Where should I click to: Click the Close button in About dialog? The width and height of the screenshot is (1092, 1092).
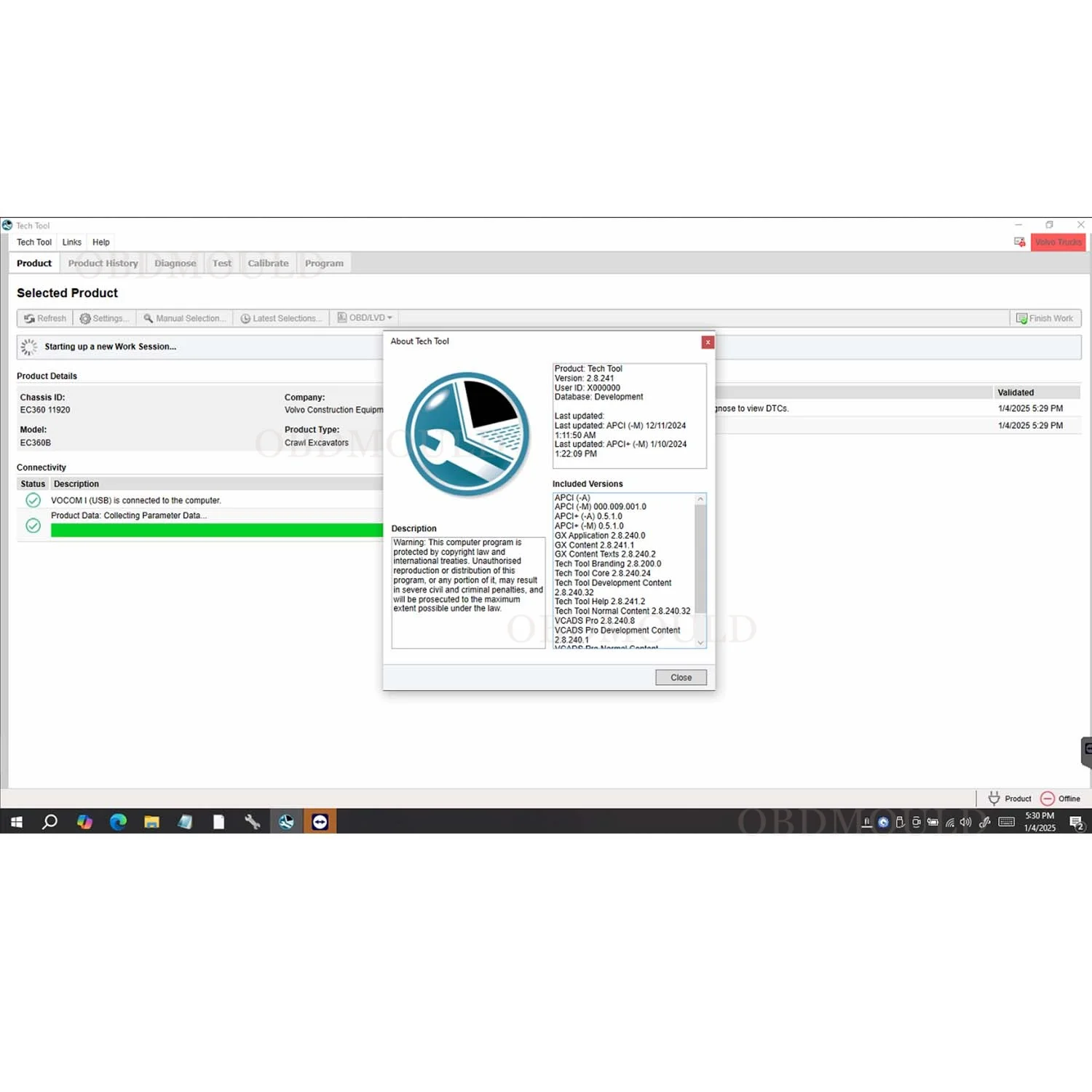pyautogui.click(x=681, y=678)
